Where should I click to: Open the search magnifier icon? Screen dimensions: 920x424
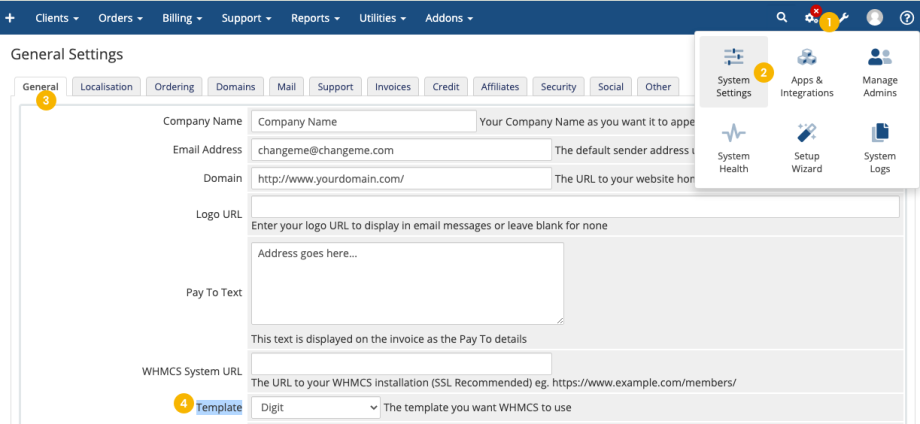point(782,18)
